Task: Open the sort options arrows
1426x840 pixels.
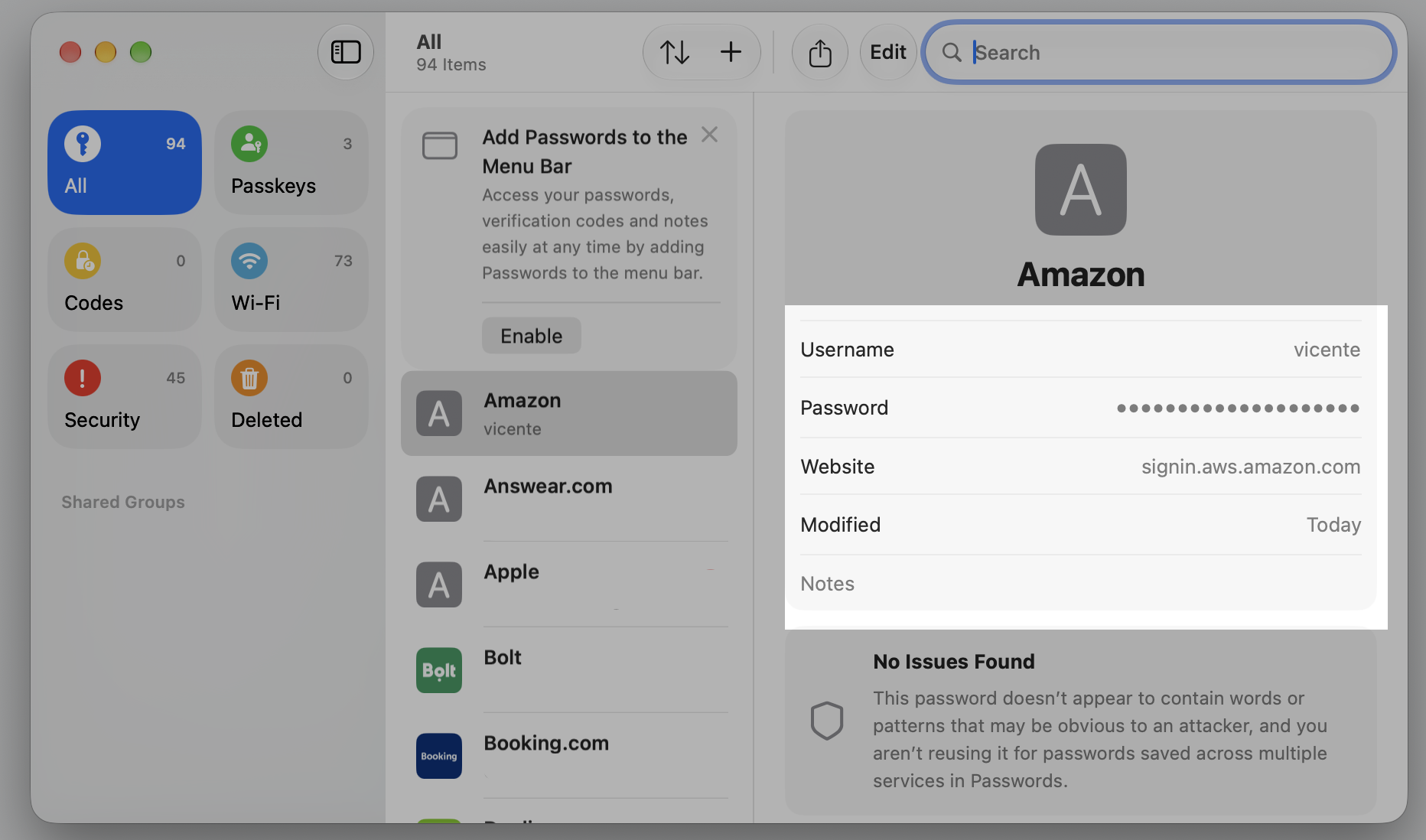Action: pos(675,52)
